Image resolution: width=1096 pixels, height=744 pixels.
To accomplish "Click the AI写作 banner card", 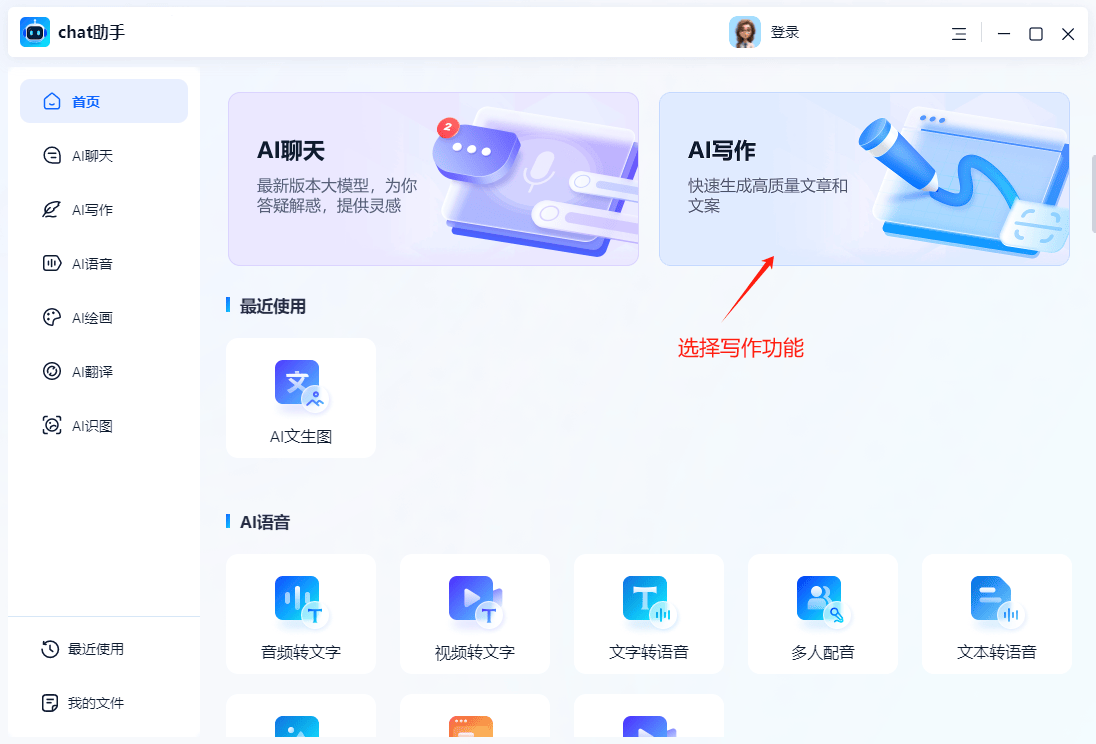I will [864, 179].
